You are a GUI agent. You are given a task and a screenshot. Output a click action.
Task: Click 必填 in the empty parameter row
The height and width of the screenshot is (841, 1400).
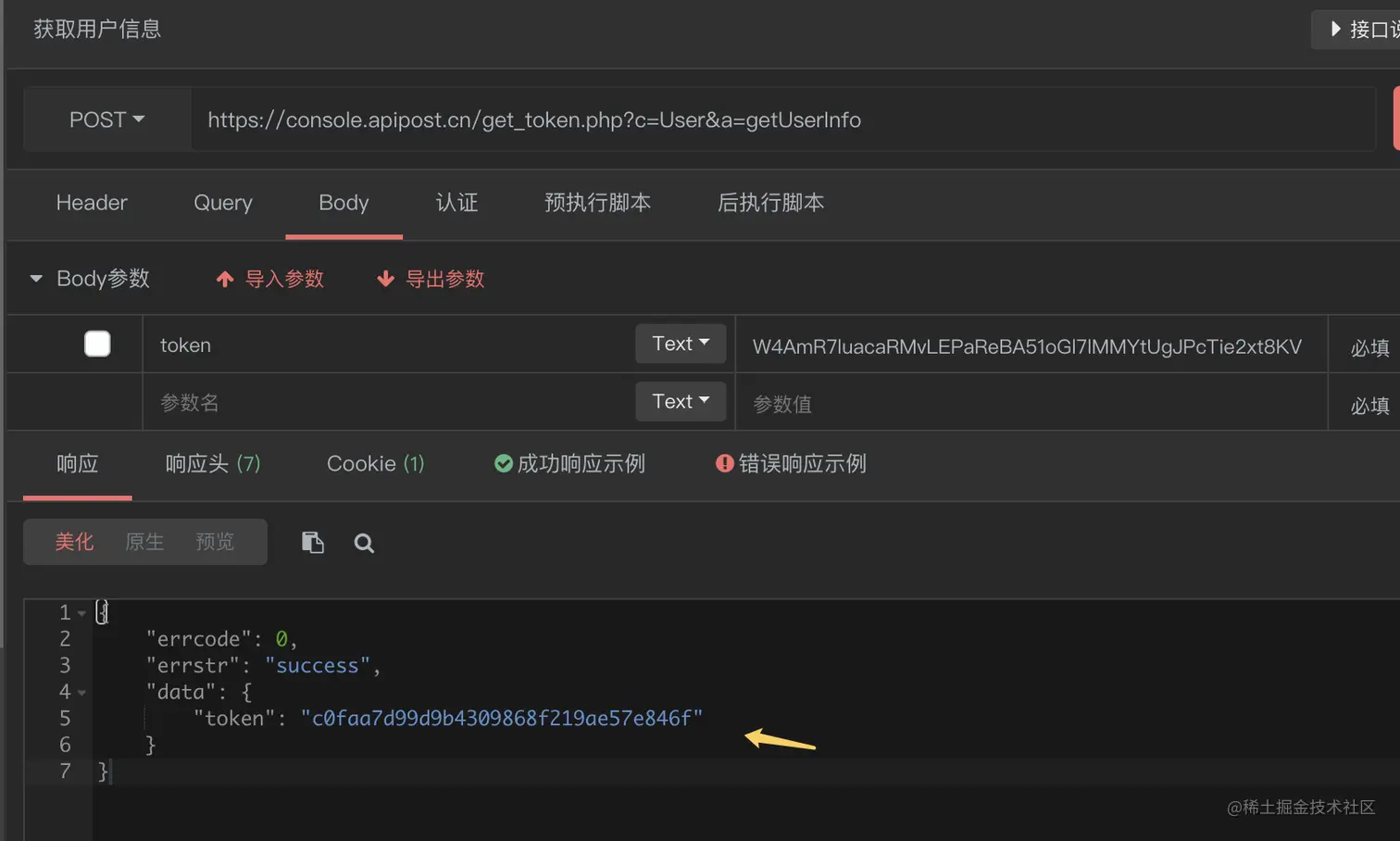1369,405
